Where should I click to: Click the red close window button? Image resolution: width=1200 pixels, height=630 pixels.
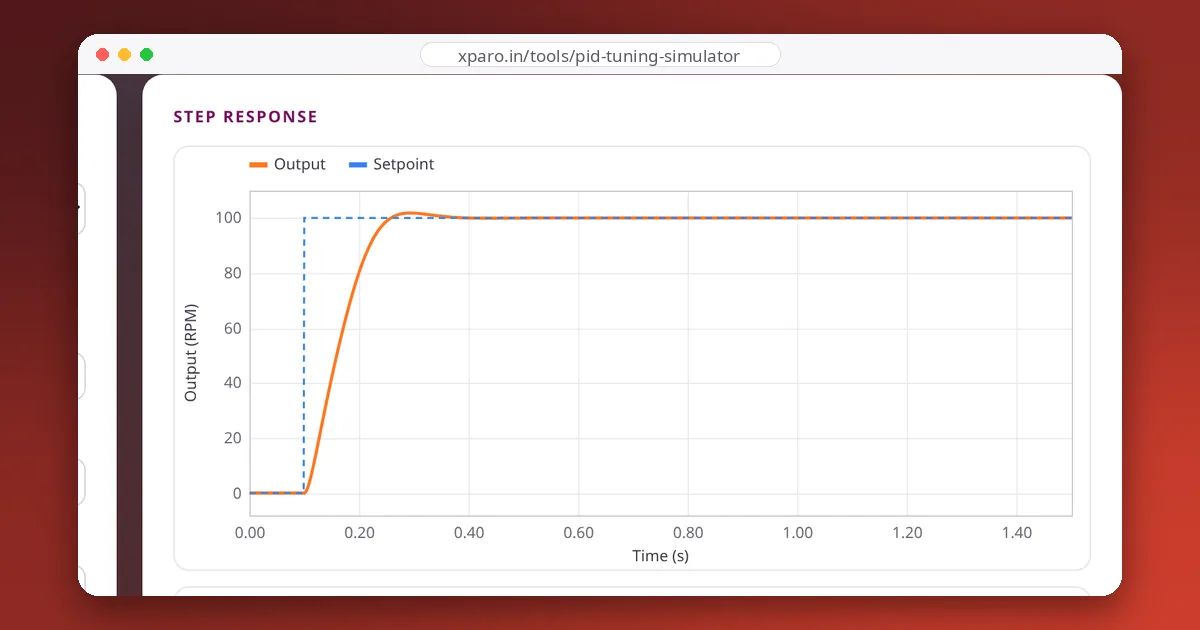coord(102,55)
